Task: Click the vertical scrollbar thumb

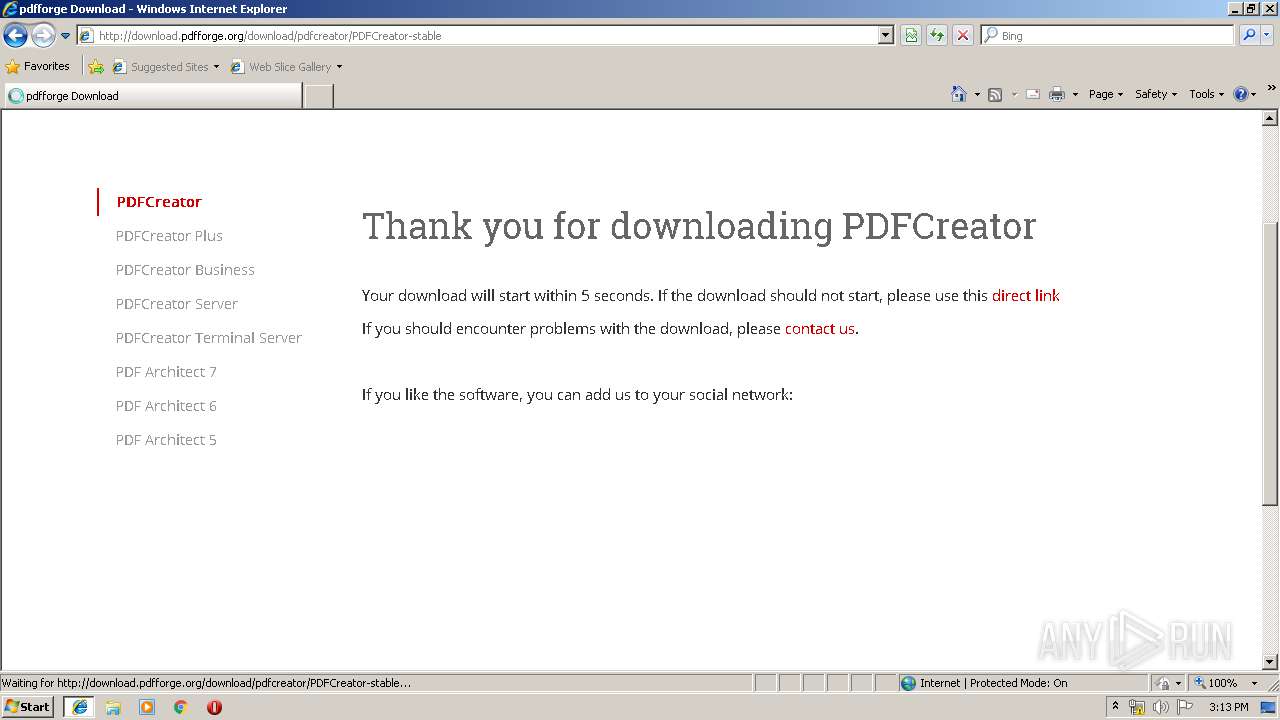Action: pyautogui.click(x=1270, y=364)
